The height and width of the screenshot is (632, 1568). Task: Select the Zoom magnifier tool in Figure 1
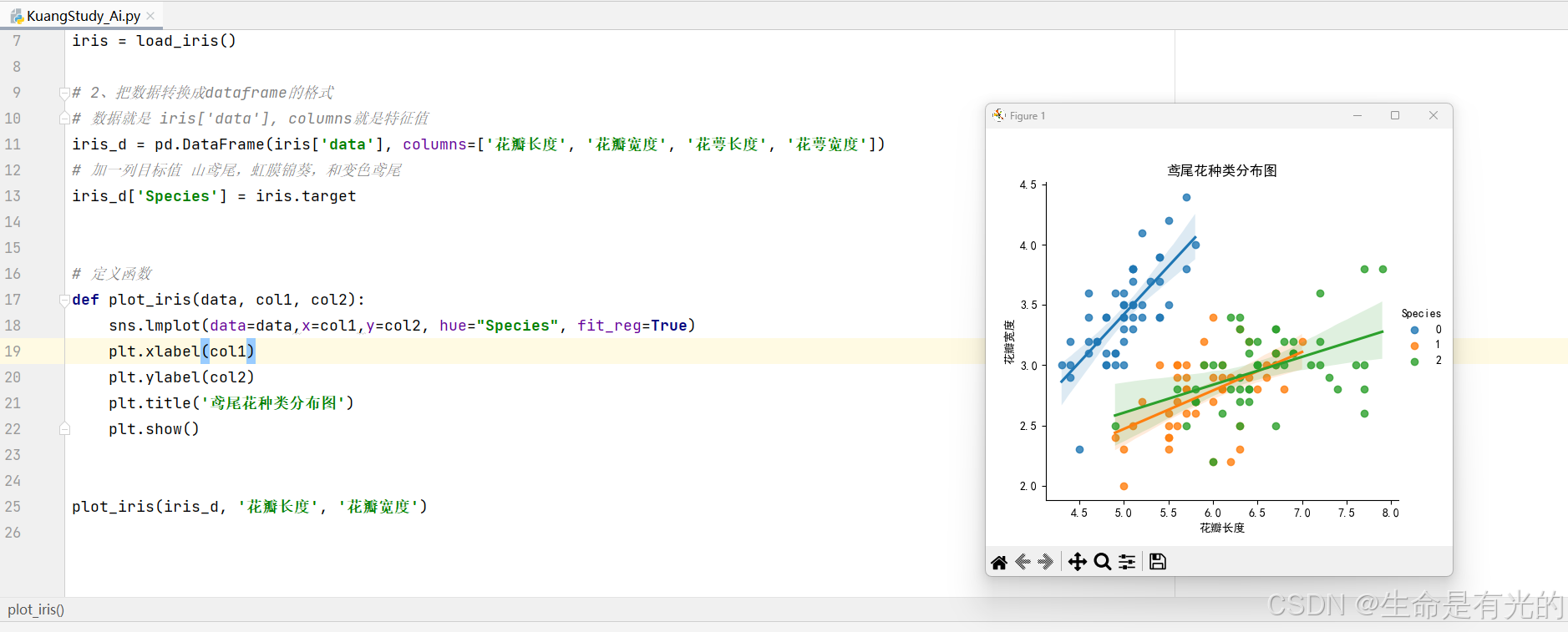(1103, 562)
